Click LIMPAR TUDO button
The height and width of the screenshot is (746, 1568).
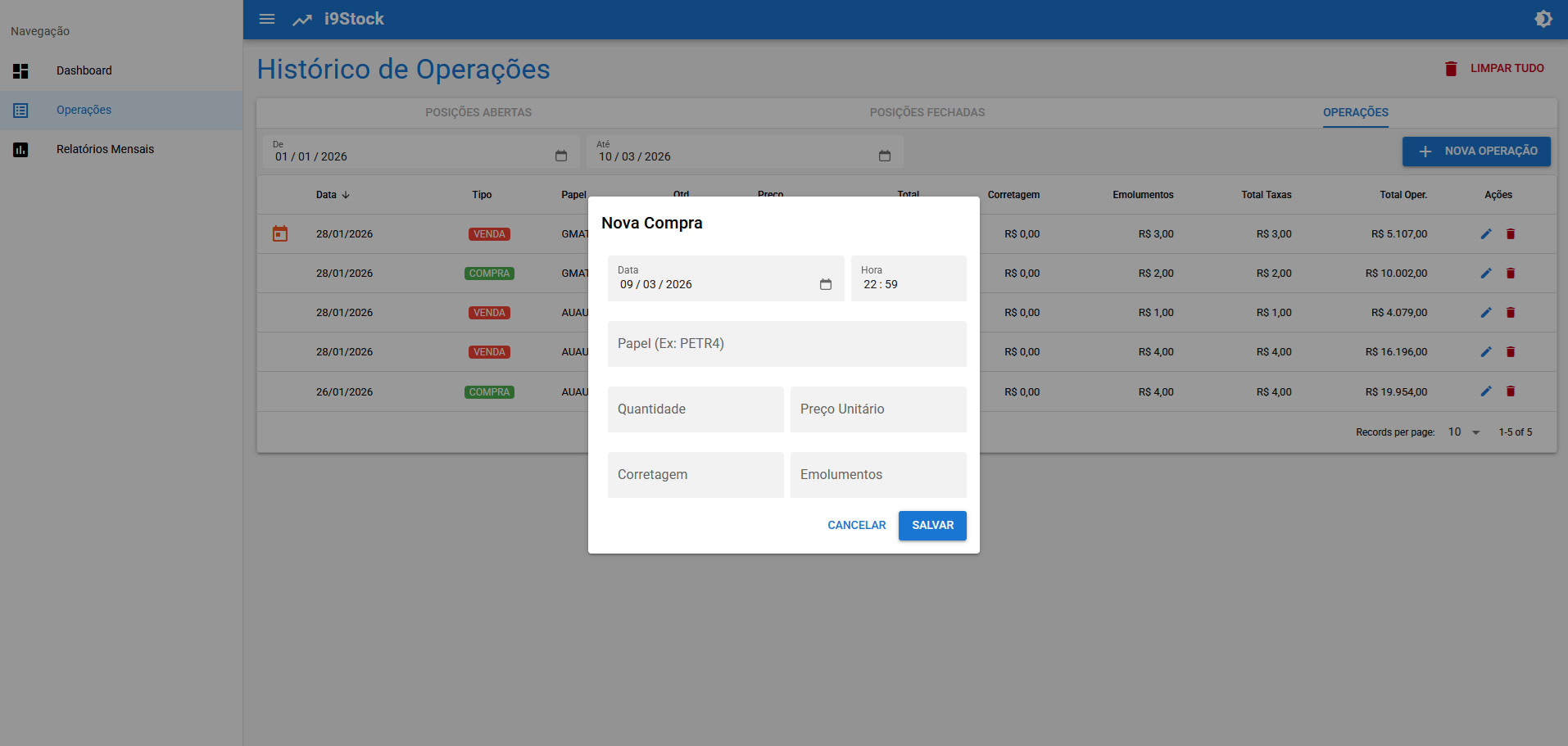1495,69
